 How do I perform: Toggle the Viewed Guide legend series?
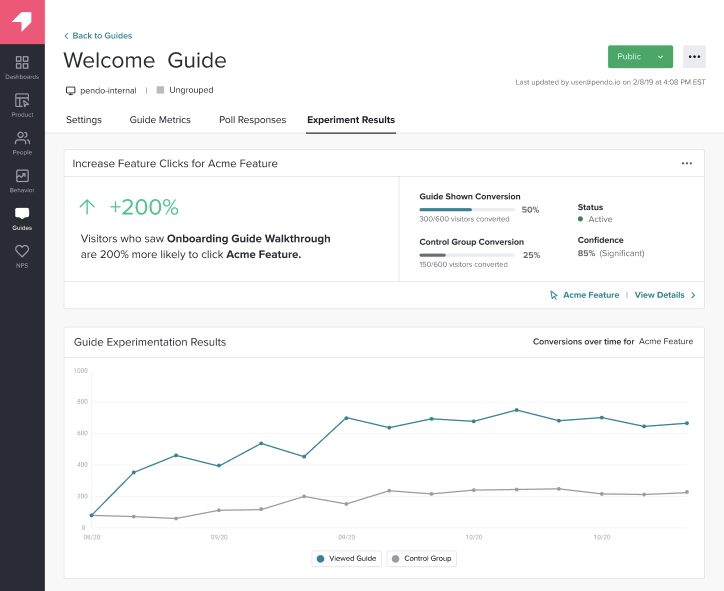point(346,559)
